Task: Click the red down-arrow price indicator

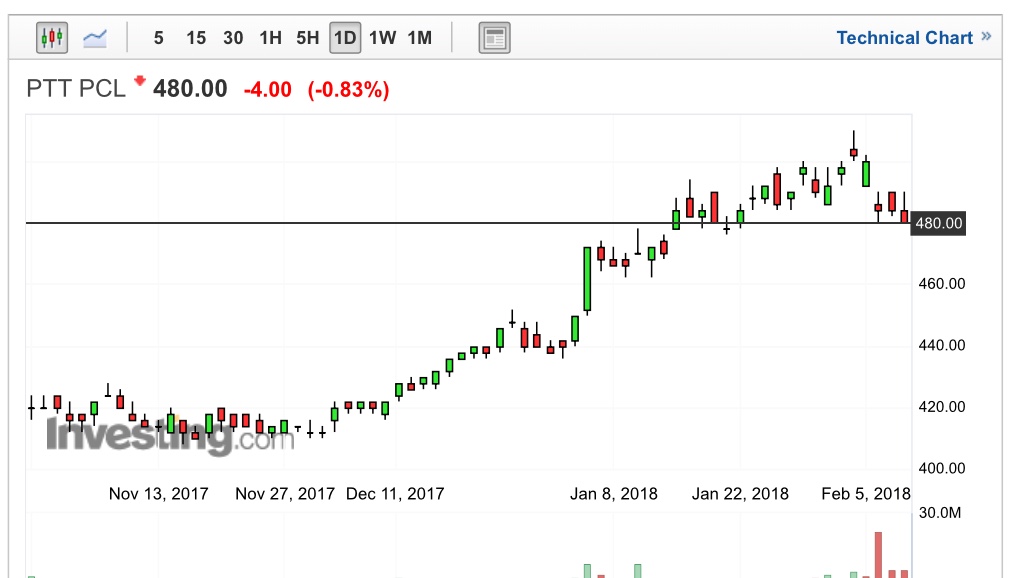Action: pyautogui.click(x=140, y=81)
